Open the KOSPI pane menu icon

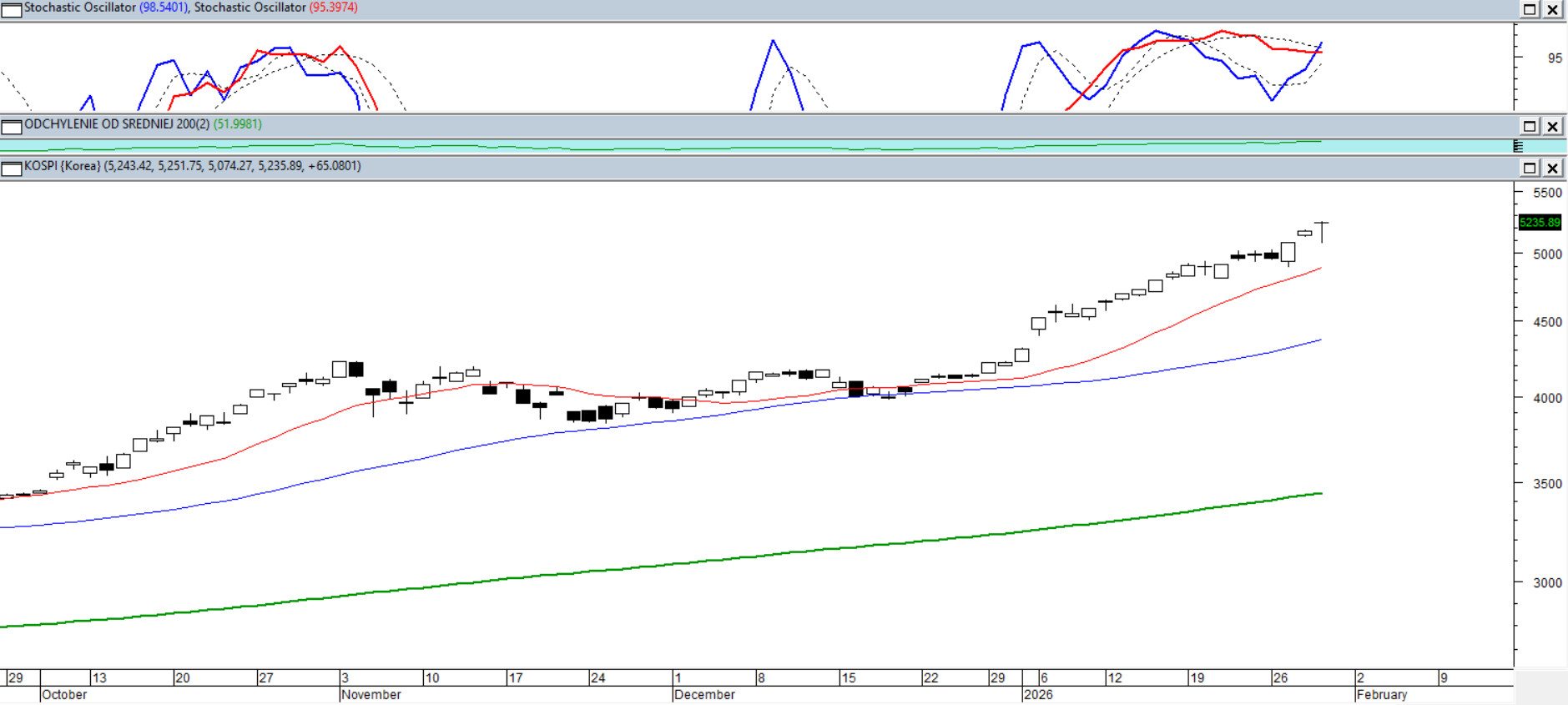11,169
